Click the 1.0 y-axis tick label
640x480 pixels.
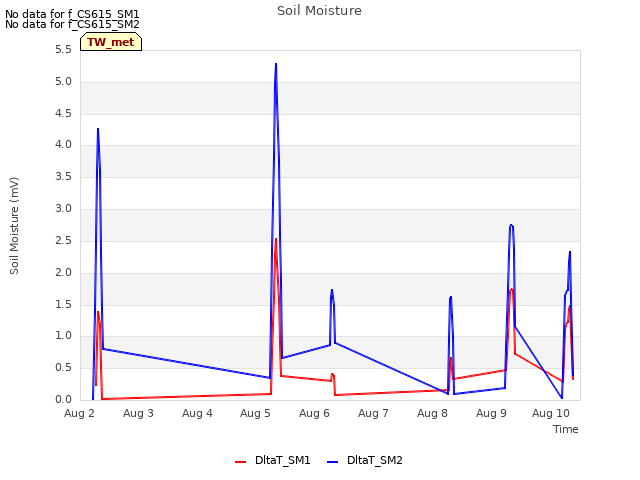(63, 336)
